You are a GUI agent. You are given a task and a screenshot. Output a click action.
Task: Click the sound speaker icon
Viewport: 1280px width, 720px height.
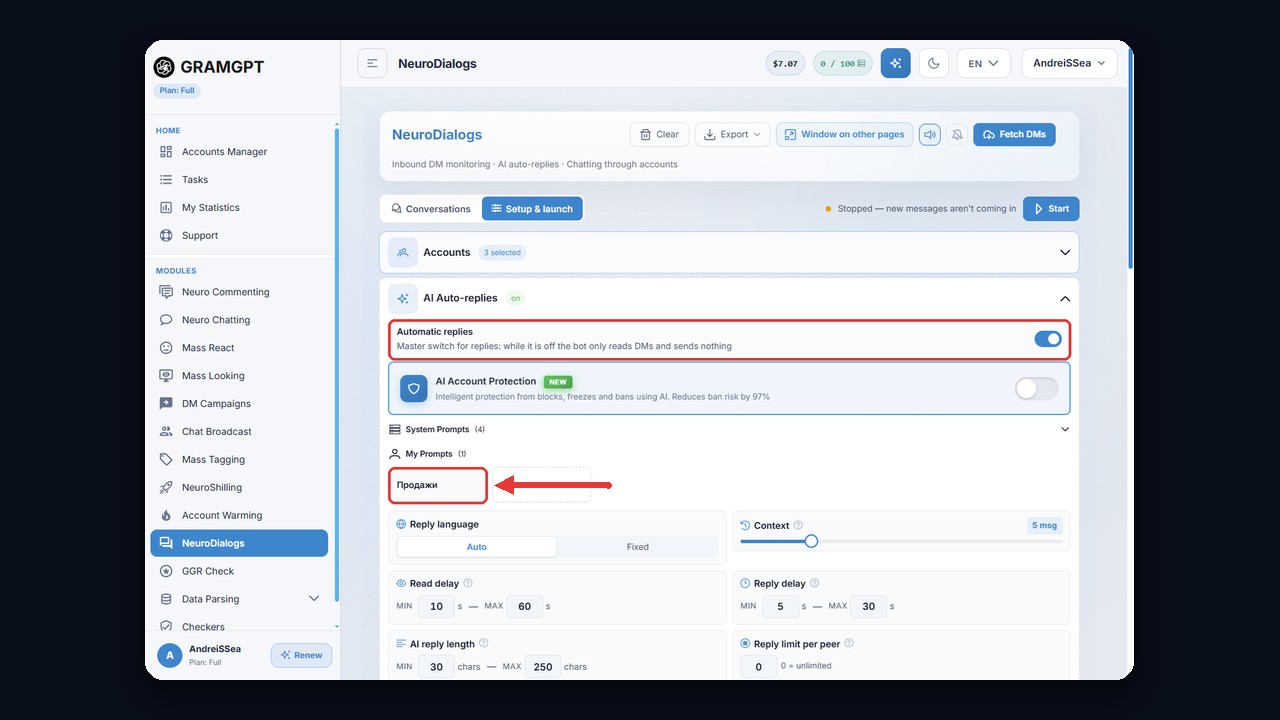coord(930,134)
